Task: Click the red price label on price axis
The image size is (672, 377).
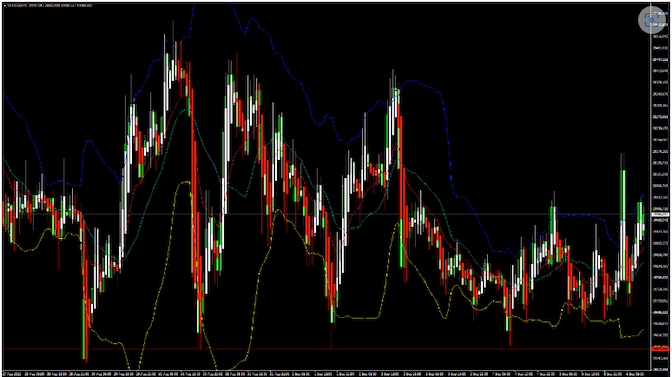Action: point(660,349)
